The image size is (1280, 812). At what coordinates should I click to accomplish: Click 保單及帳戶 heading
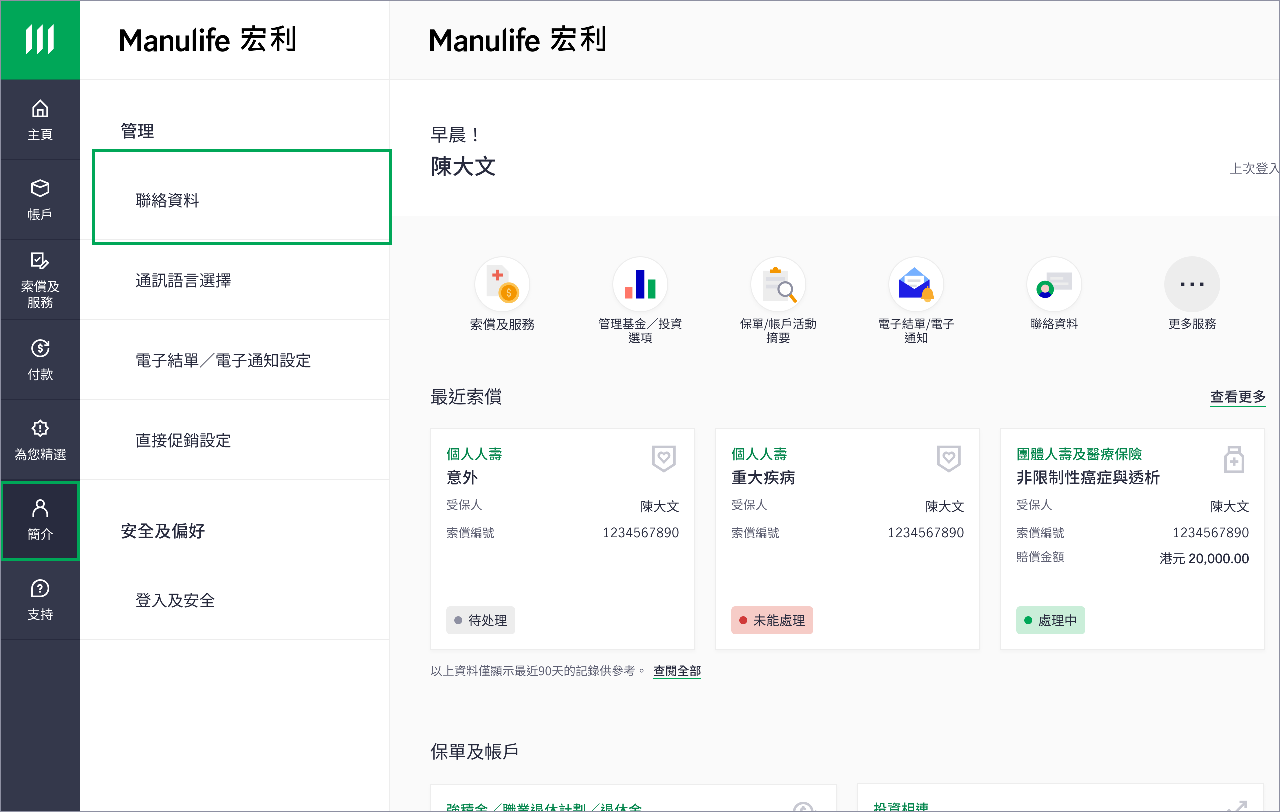pos(474,751)
